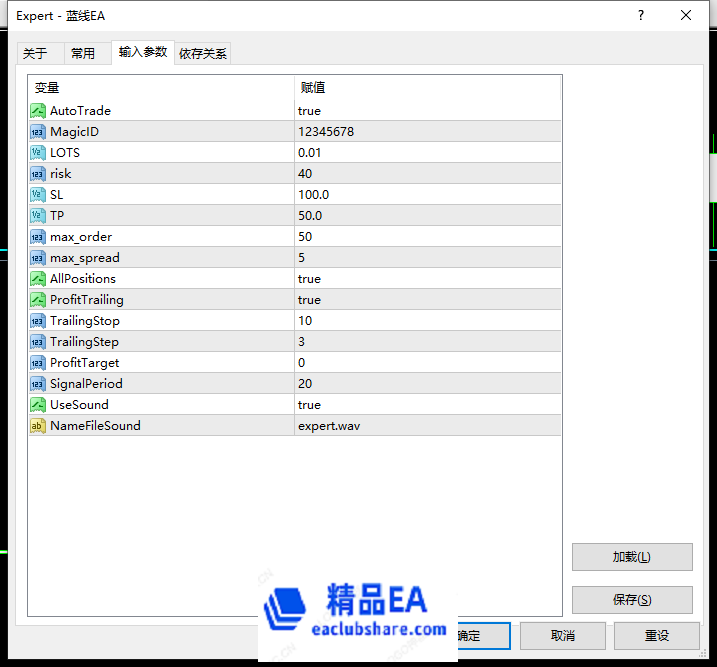Click the MagicID integer type icon
The image size is (717, 667).
(x=38, y=132)
